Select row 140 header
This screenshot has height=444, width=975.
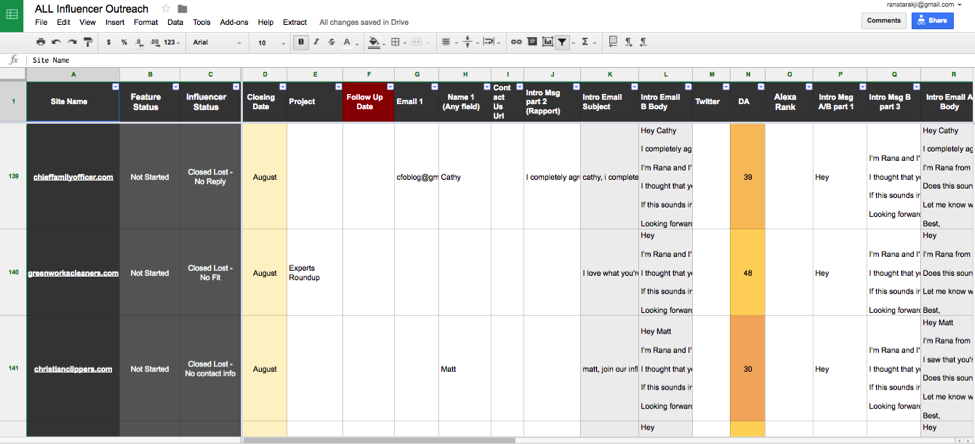[x=13, y=272]
